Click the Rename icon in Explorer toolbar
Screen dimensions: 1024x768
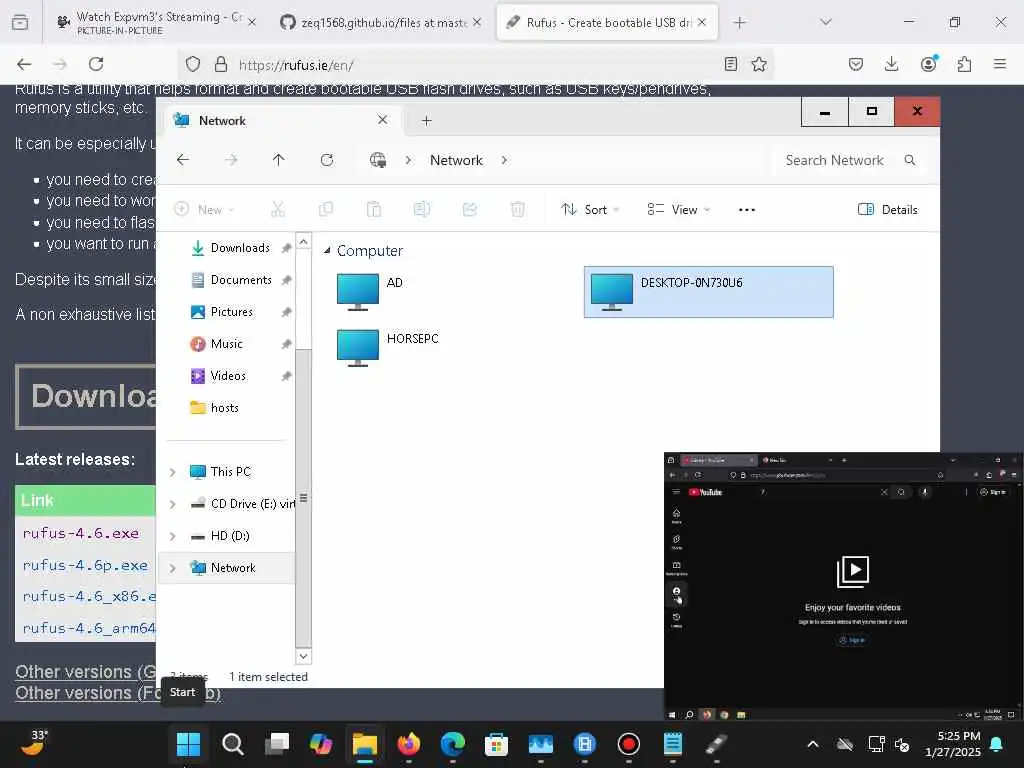(422, 209)
